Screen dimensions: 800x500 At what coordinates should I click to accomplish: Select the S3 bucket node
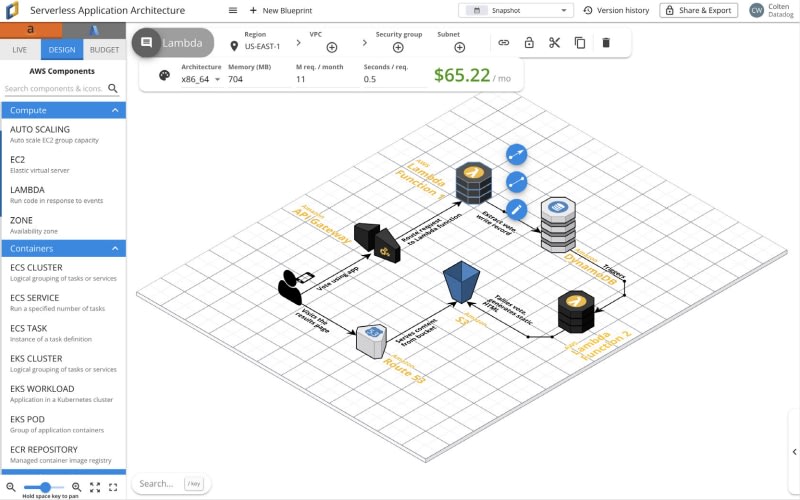(461, 282)
